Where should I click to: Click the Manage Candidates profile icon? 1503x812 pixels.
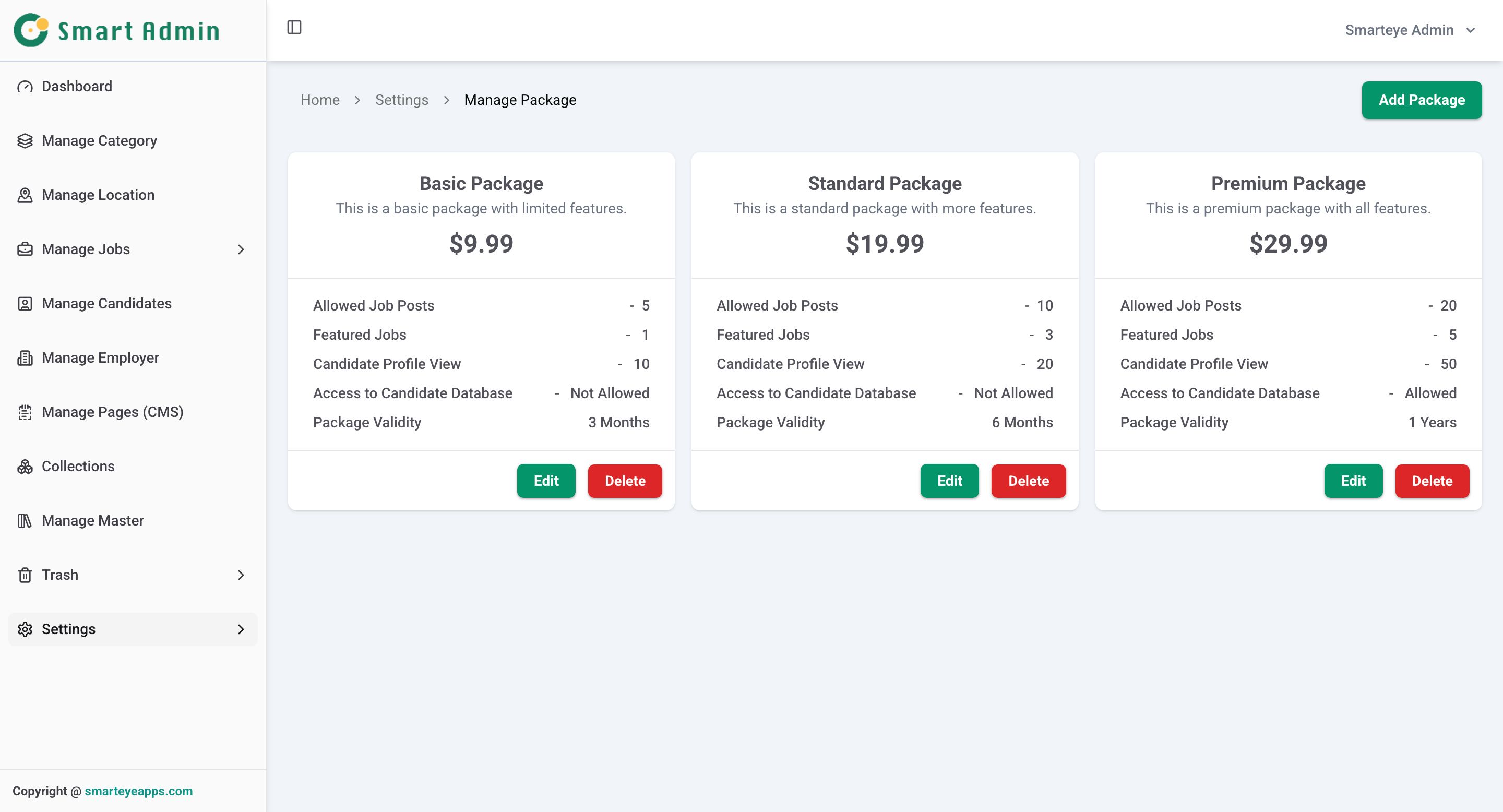pos(25,303)
